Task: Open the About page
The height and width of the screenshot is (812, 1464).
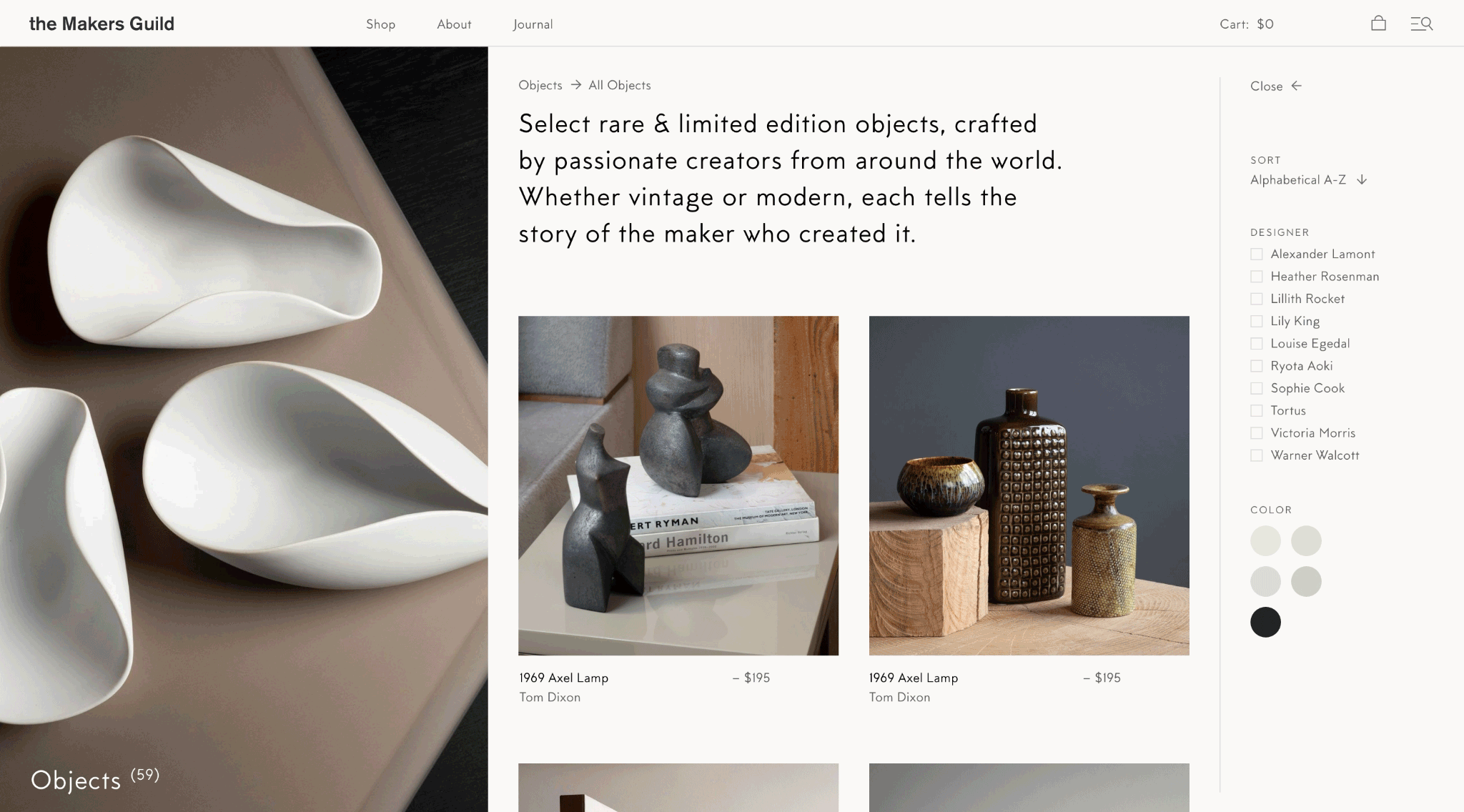Action: [x=454, y=24]
